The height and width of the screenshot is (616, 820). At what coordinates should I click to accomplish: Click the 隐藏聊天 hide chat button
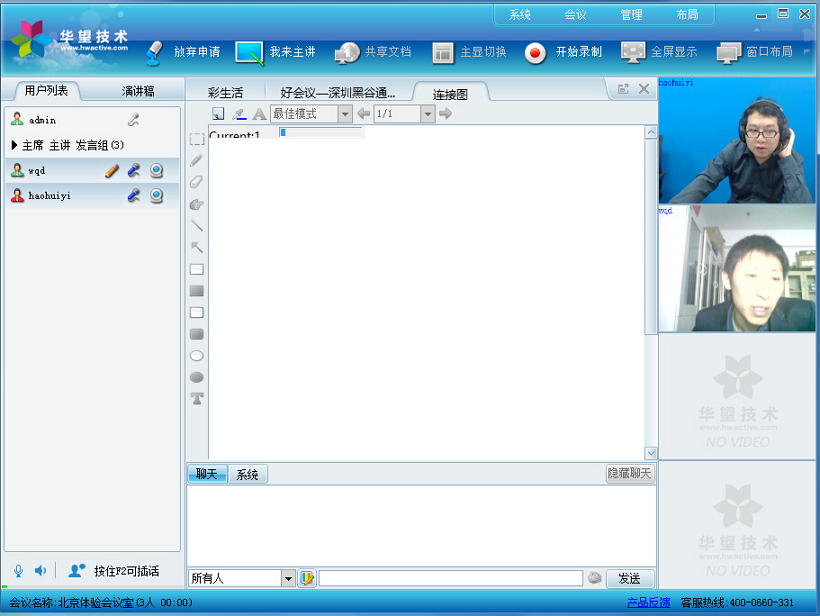[630, 473]
